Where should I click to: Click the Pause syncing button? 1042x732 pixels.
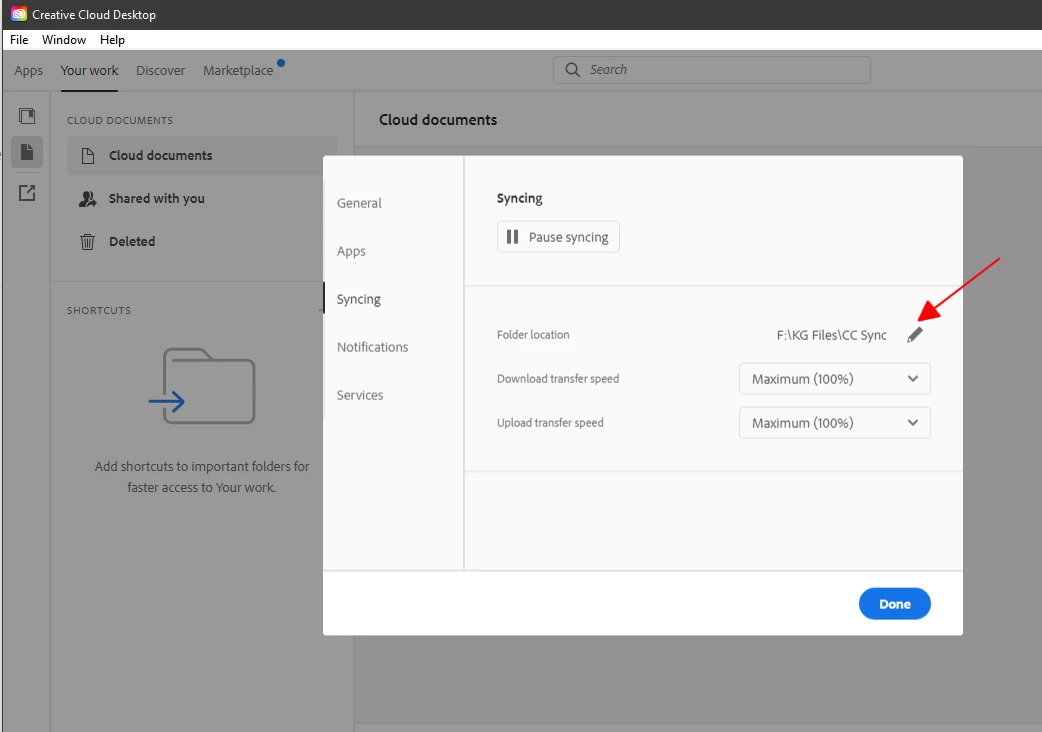[x=558, y=237]
